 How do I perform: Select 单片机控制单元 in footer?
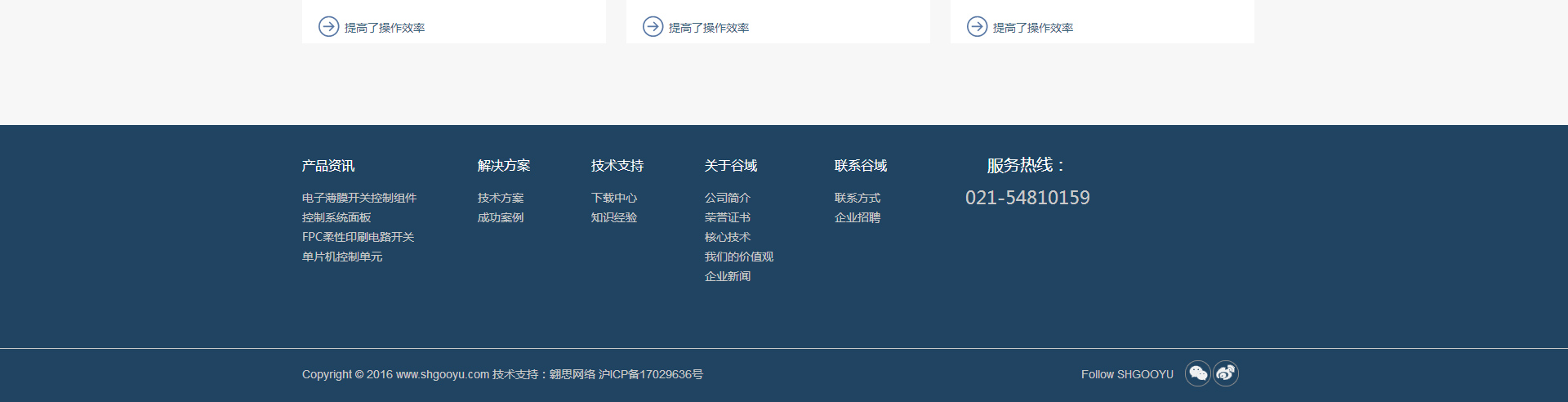[341, 257]
